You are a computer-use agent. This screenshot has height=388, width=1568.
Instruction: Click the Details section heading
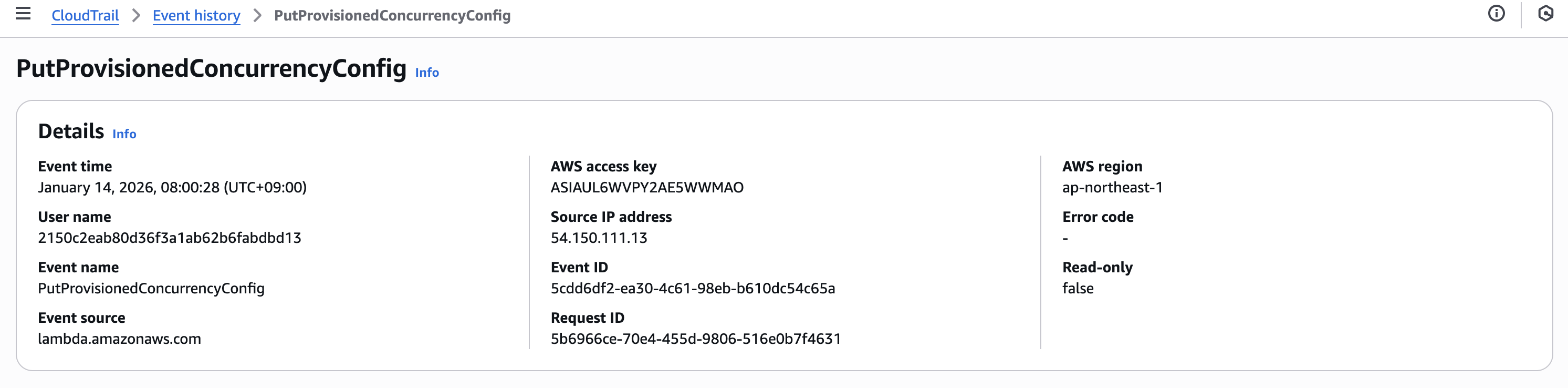point(70,131)
